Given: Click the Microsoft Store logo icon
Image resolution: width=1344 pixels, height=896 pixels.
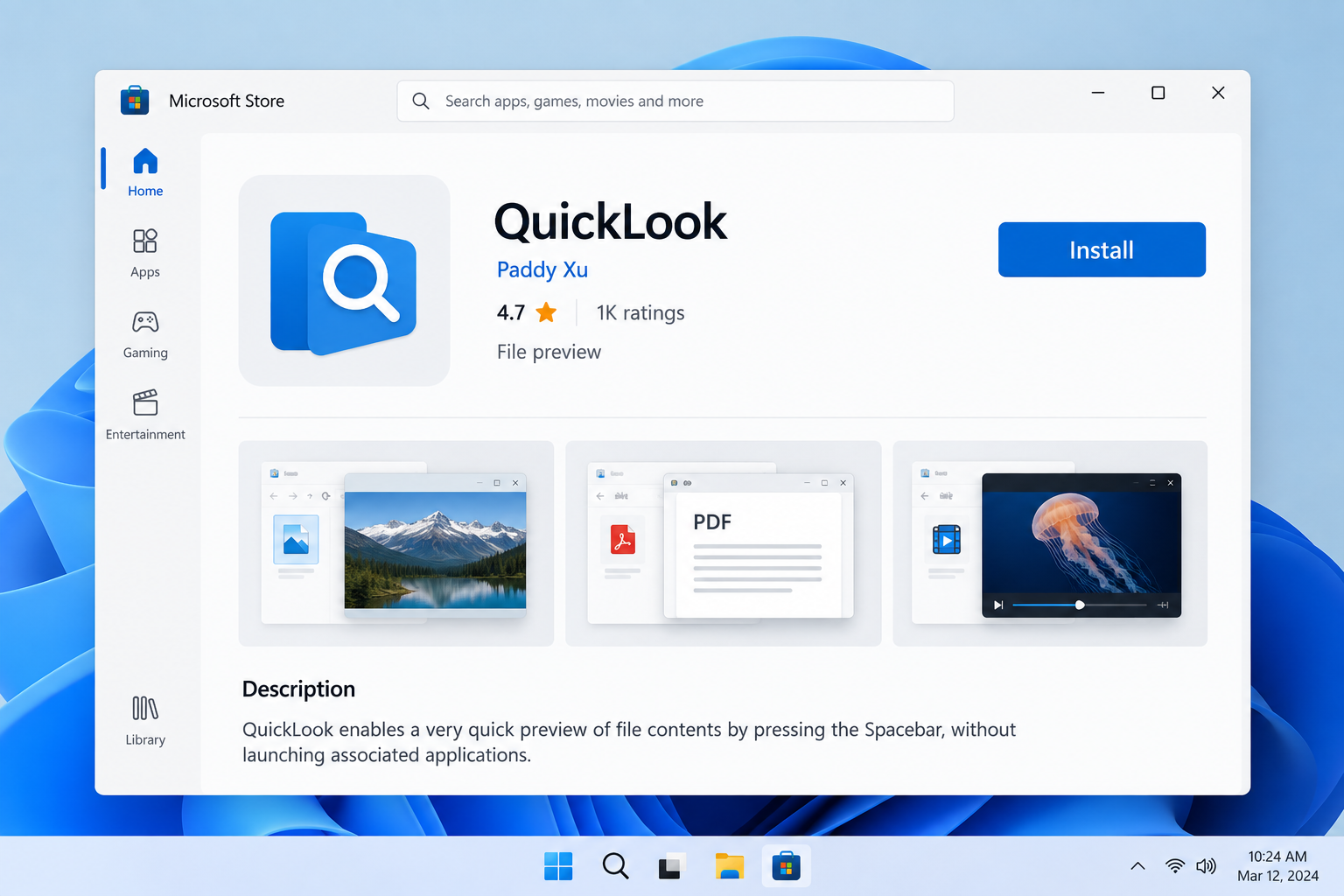Looking at the screenshot, I should pos(135,101).
